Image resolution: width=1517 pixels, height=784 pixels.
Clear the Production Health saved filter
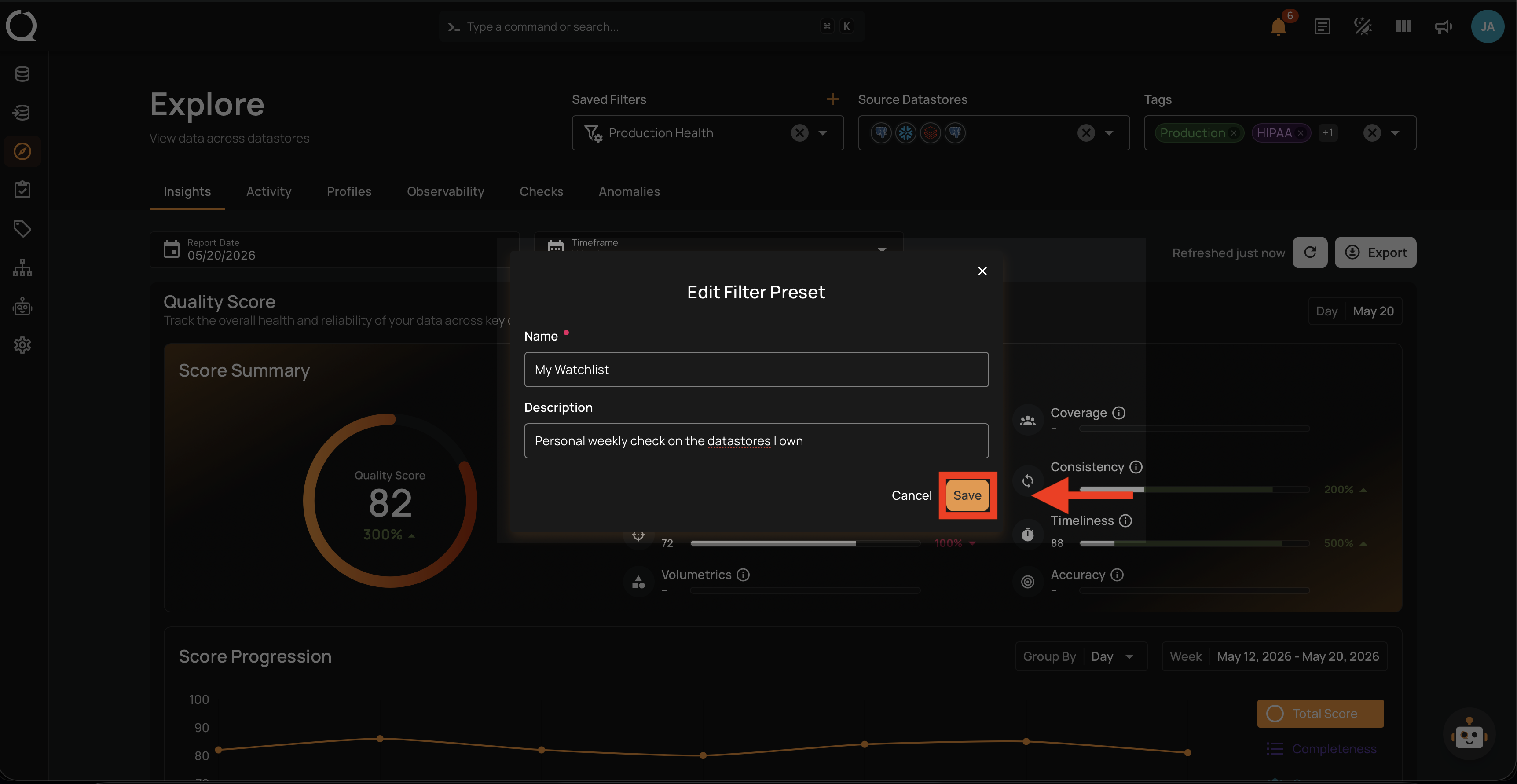pos(799,133)
